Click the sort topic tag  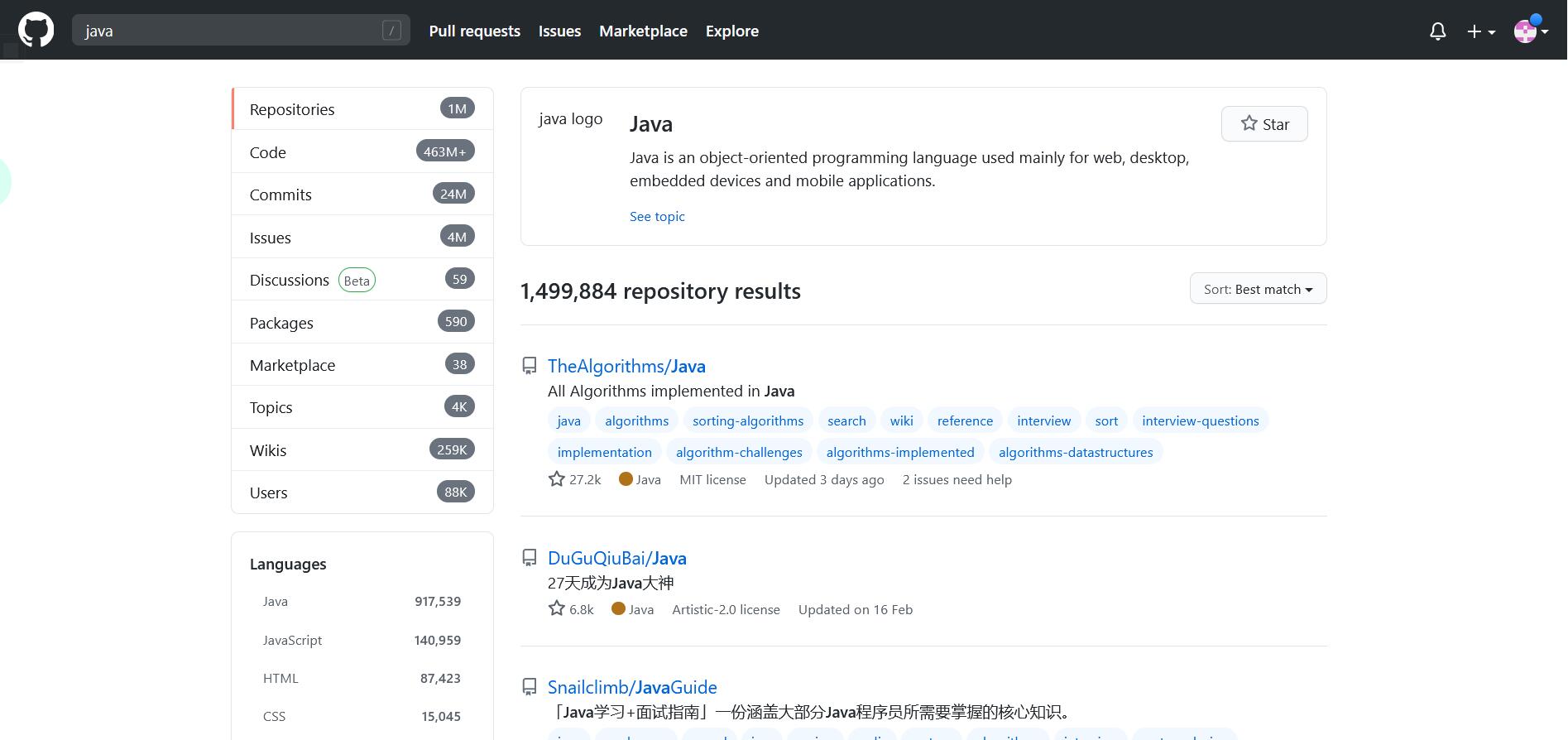tap(1106, 420)
